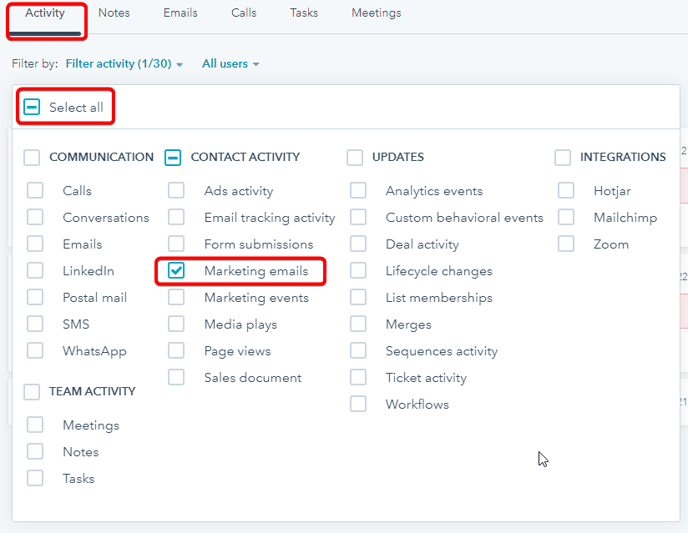
Task: Open the Filter activity (1/30) dropdown
Action: pyautogui.click(x=124, y=64)
